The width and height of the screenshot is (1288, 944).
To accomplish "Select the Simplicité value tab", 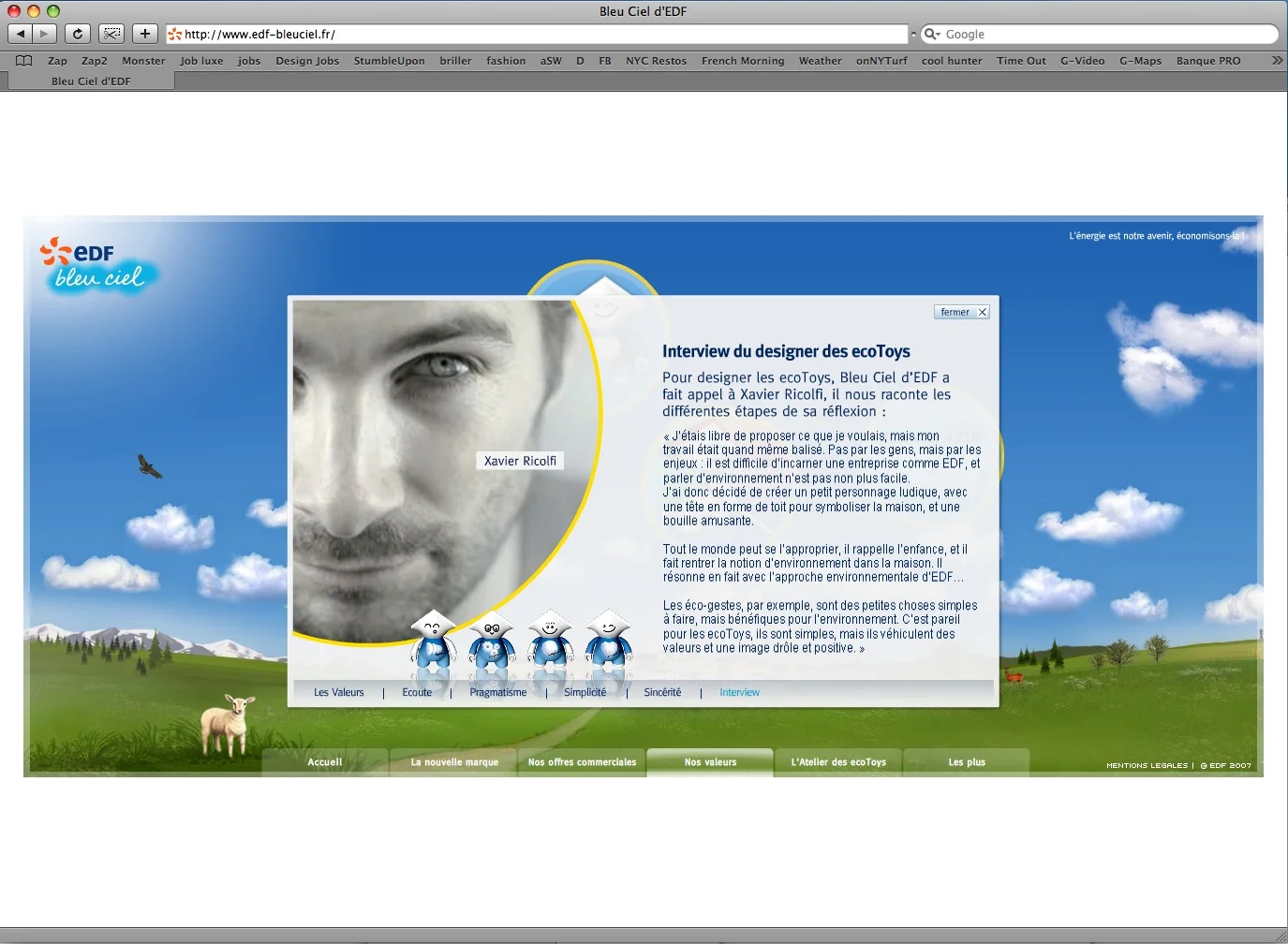I will [x=585, y=692].
